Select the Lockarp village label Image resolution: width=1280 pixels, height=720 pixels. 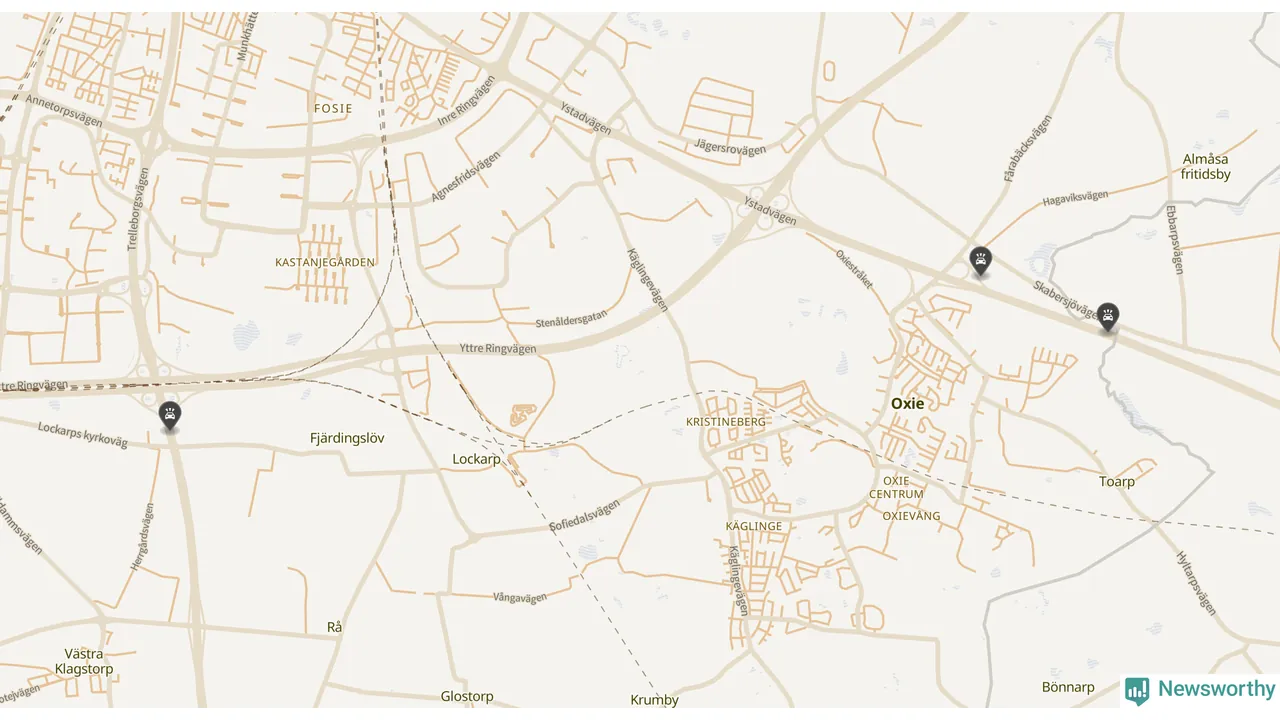pyautogui.click(x=476, y=459)
